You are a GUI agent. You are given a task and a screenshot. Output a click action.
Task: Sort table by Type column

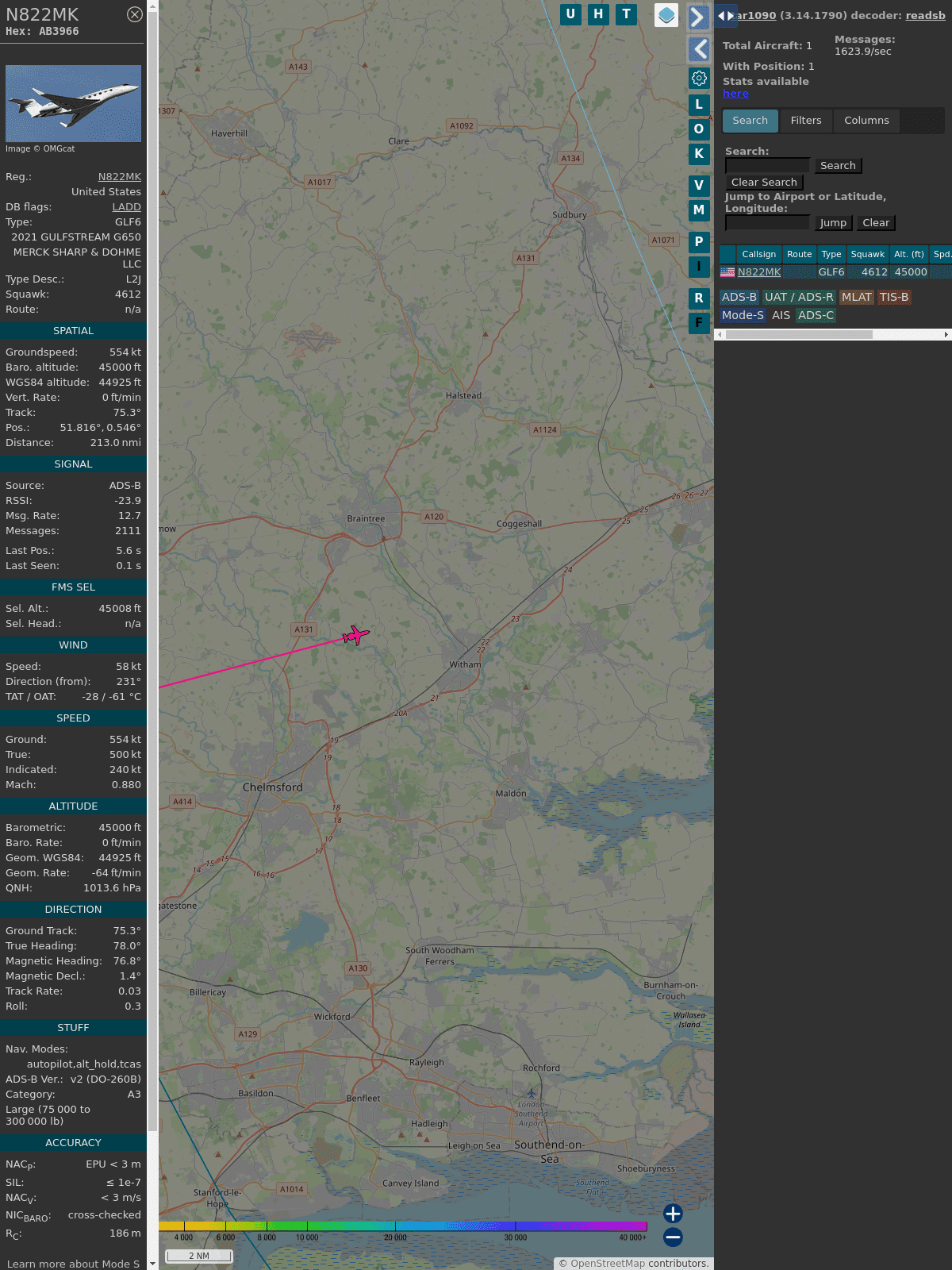(831, 254)
